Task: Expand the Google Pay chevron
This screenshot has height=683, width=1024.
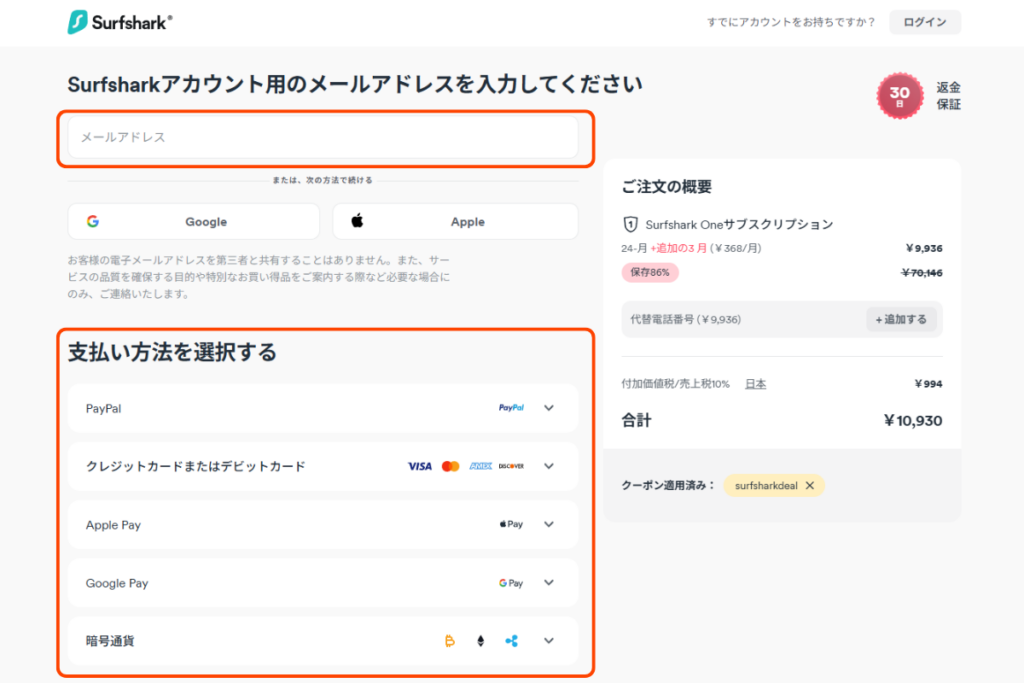Action: [548, 583]
